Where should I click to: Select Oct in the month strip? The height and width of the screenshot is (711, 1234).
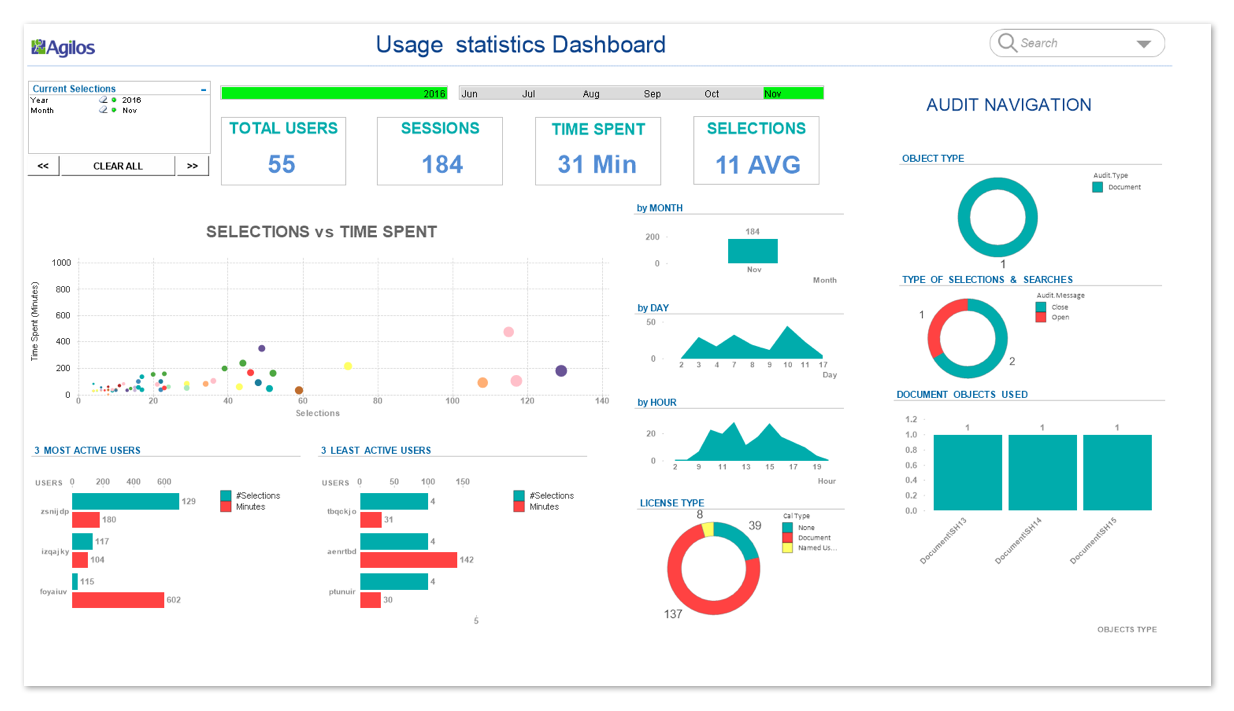711,93
